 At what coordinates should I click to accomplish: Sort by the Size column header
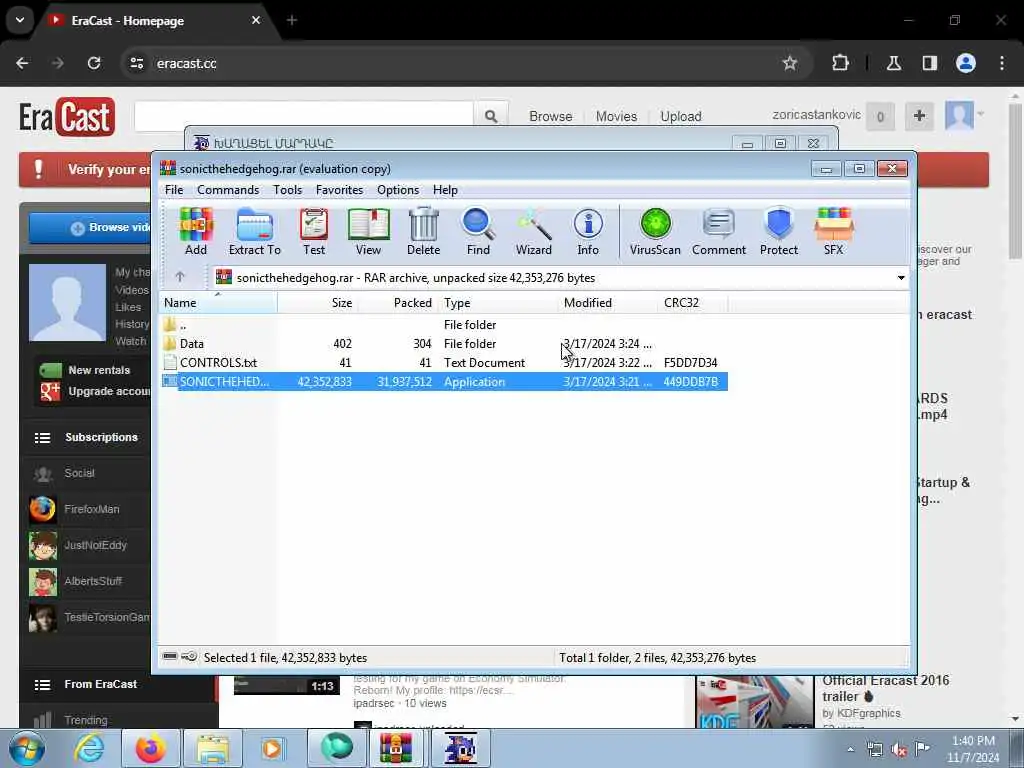coord(317,303)
